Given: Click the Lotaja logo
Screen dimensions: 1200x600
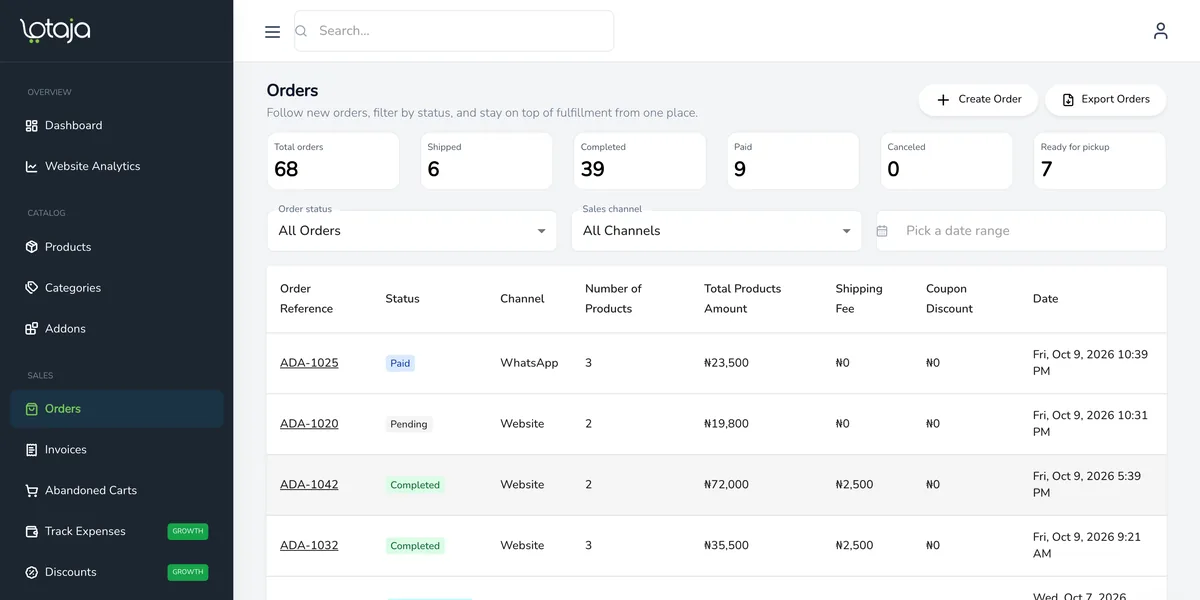Looking at the screenshot, I should (x=55, y=31).
